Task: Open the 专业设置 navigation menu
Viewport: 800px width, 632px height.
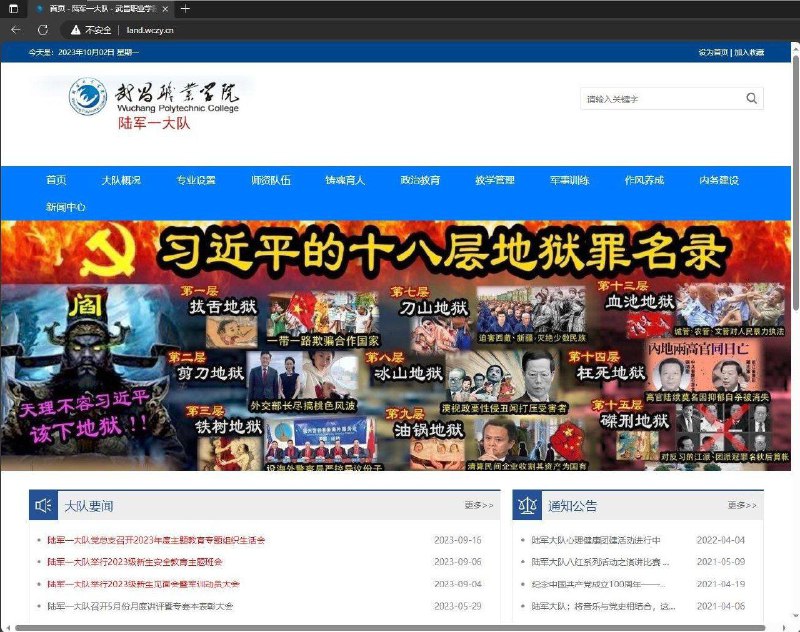Action: [195, 180]
